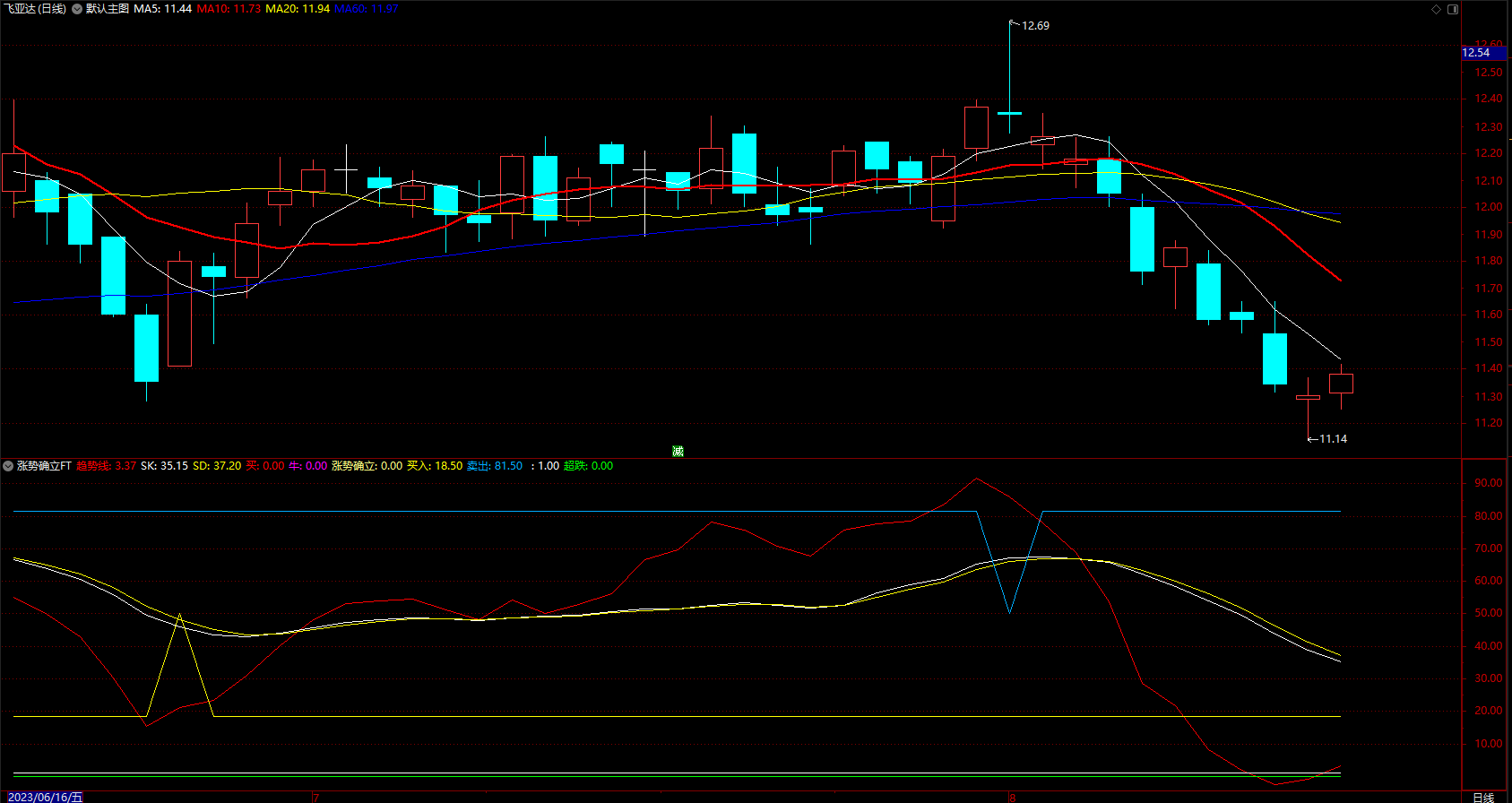Click the 超跌: 0.00 indicator value
1512x803 pixels.
tap(588, 466)
